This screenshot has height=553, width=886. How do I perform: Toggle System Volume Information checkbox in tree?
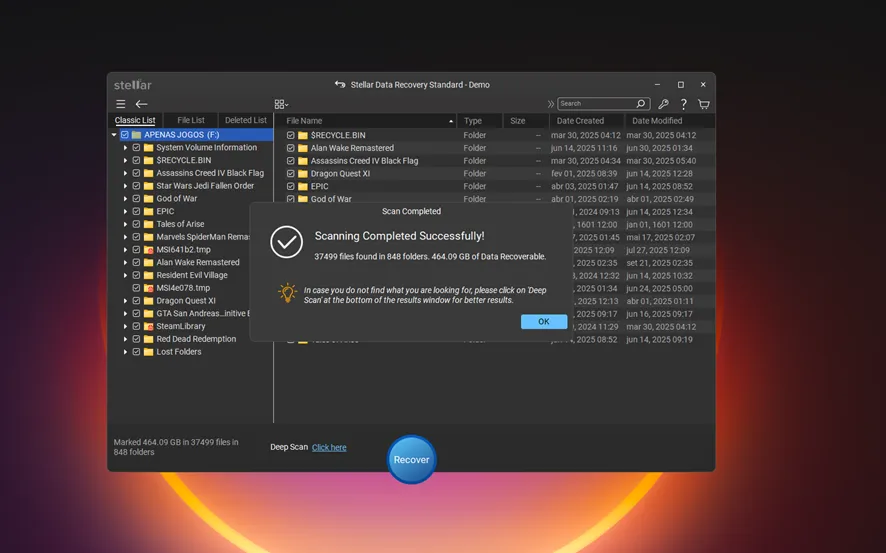[x=137, y=148]
